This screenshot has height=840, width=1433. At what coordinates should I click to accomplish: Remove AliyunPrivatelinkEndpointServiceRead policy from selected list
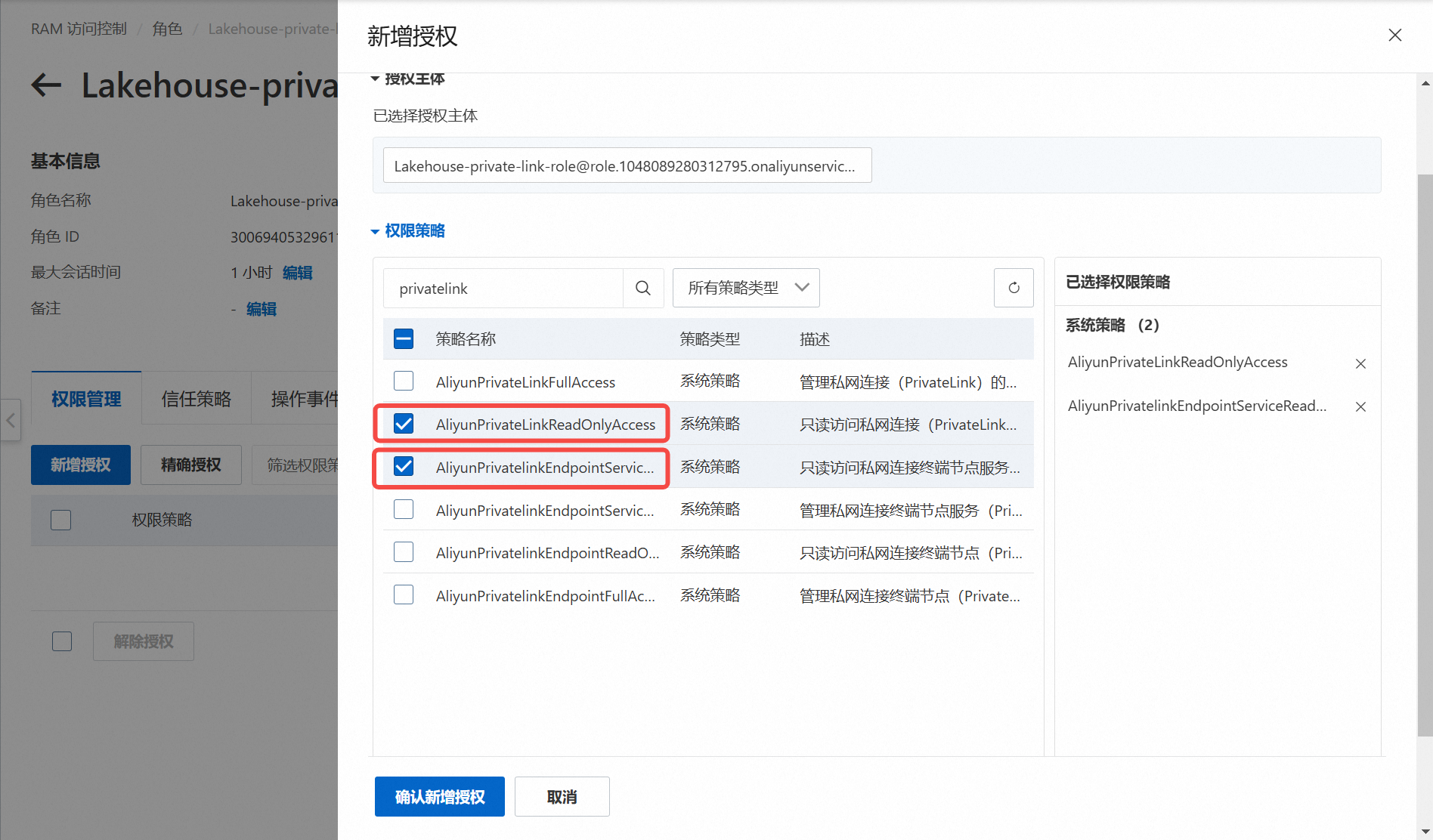(1360, 406)
